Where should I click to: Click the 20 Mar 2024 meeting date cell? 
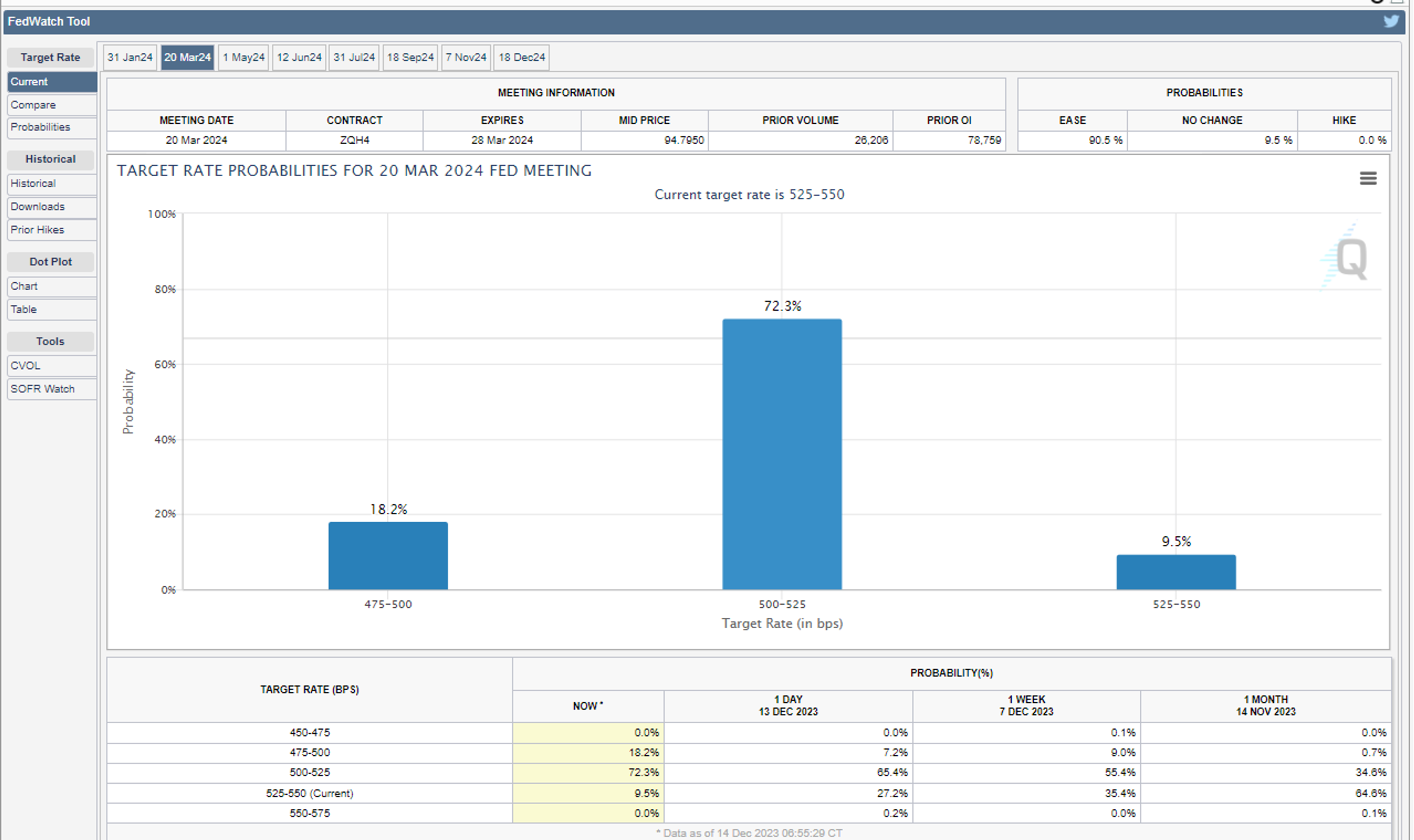196,140
